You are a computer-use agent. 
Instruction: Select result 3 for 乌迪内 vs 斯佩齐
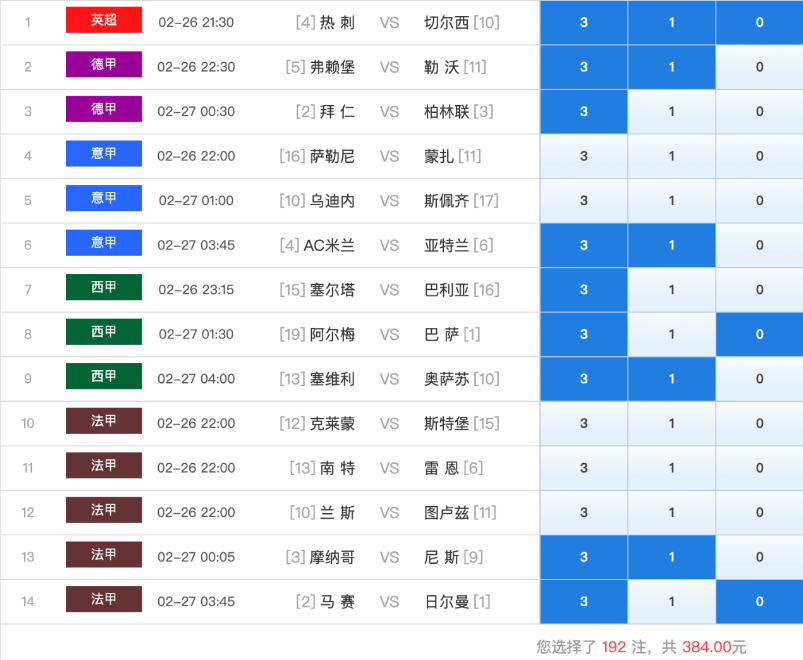coord(584,200)
